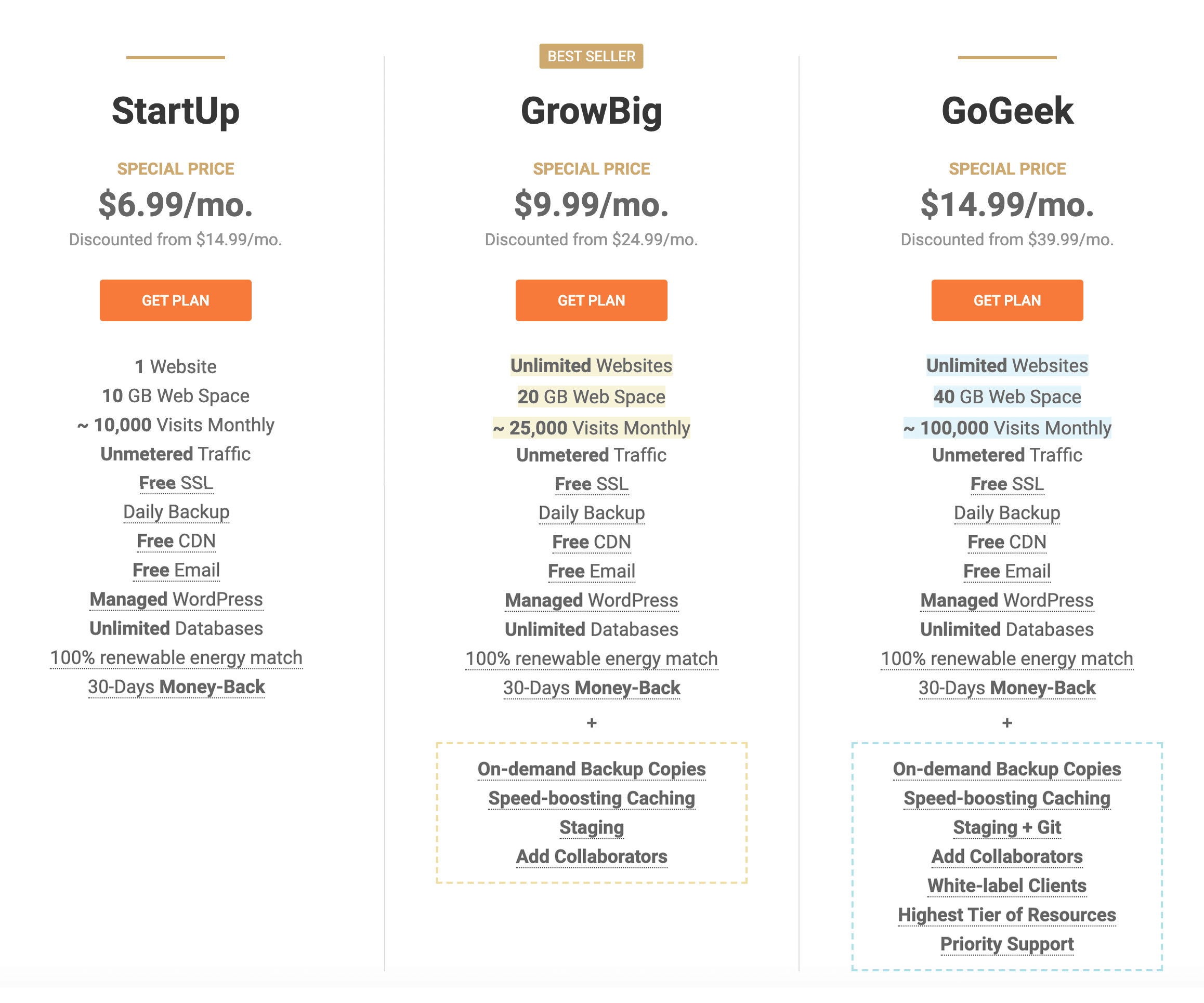Click Priority Support in GoGeek plan

click(x=1007, y=944)
